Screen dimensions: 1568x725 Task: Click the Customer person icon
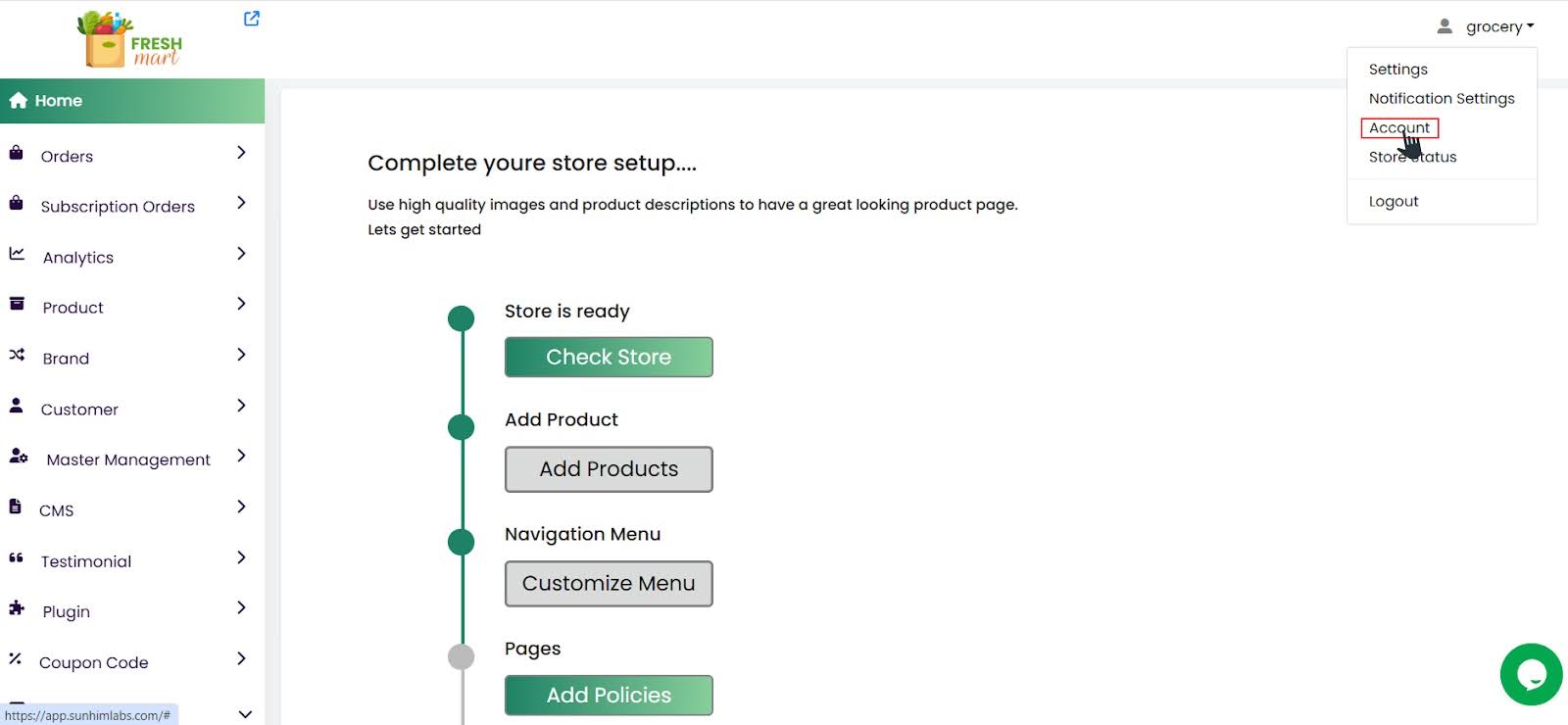(x=17, y=406)
